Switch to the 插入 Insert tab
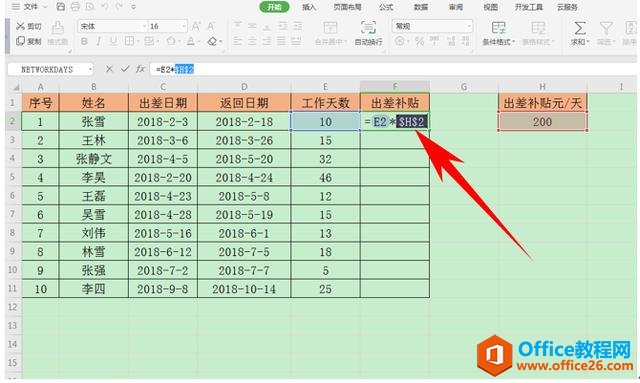Image resolution: width=640 pixels, height=383 pixels. 309,7
